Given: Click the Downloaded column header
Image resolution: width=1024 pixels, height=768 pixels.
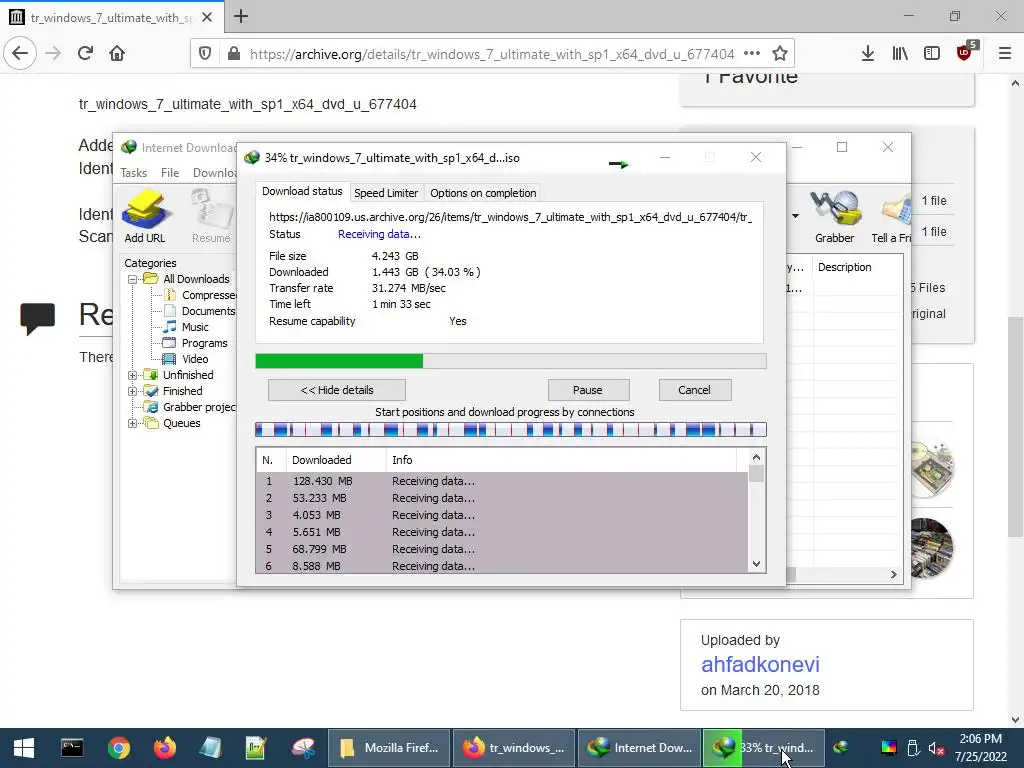Looking at the screenshot, I should coord(336,460).
